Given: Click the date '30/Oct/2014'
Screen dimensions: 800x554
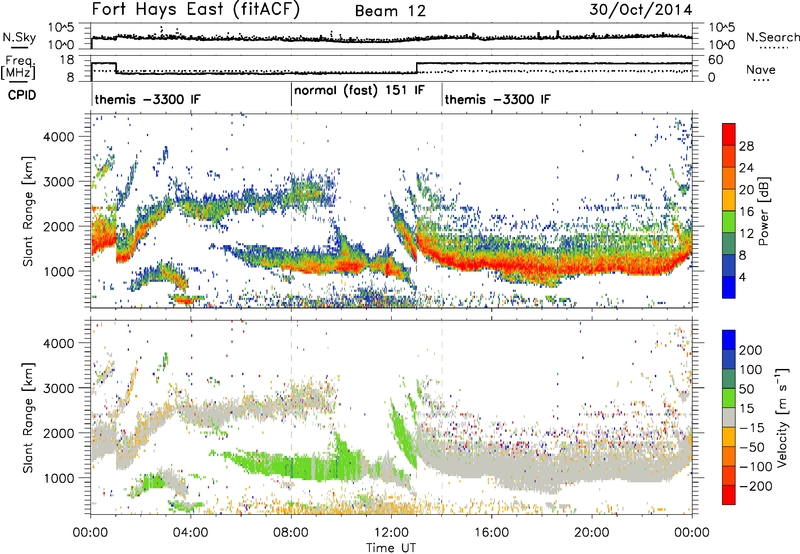Looking at the screenshot, I should (x=641, y=10).
